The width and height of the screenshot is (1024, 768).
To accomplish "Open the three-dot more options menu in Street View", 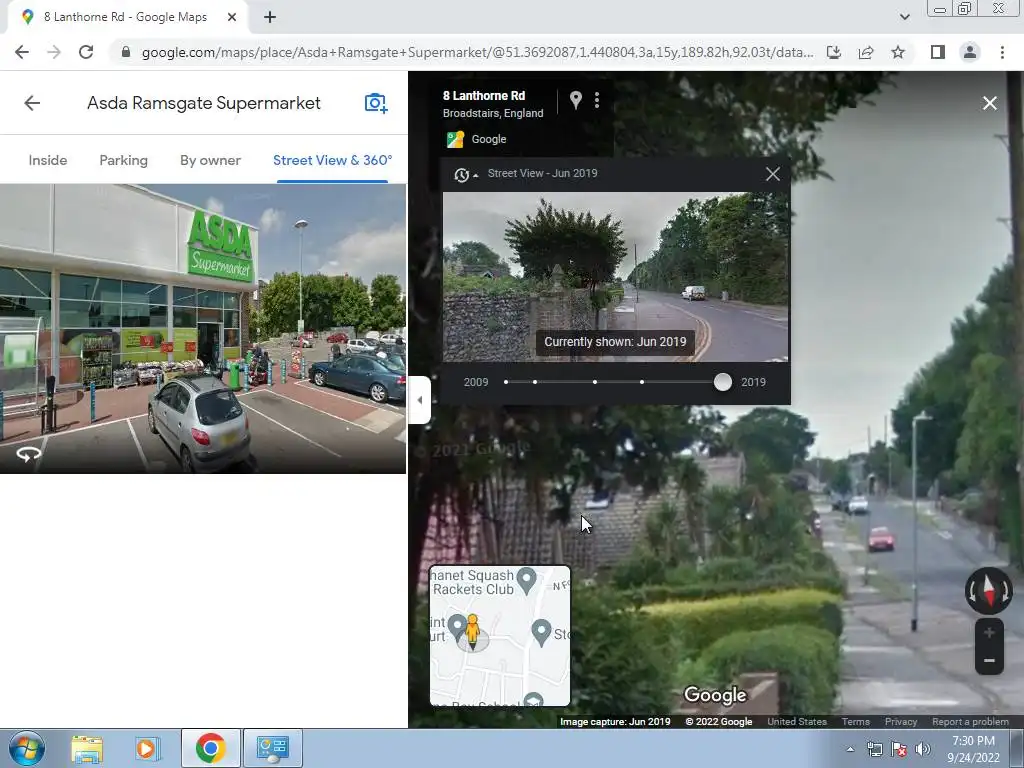I will [x=597, y=100].
